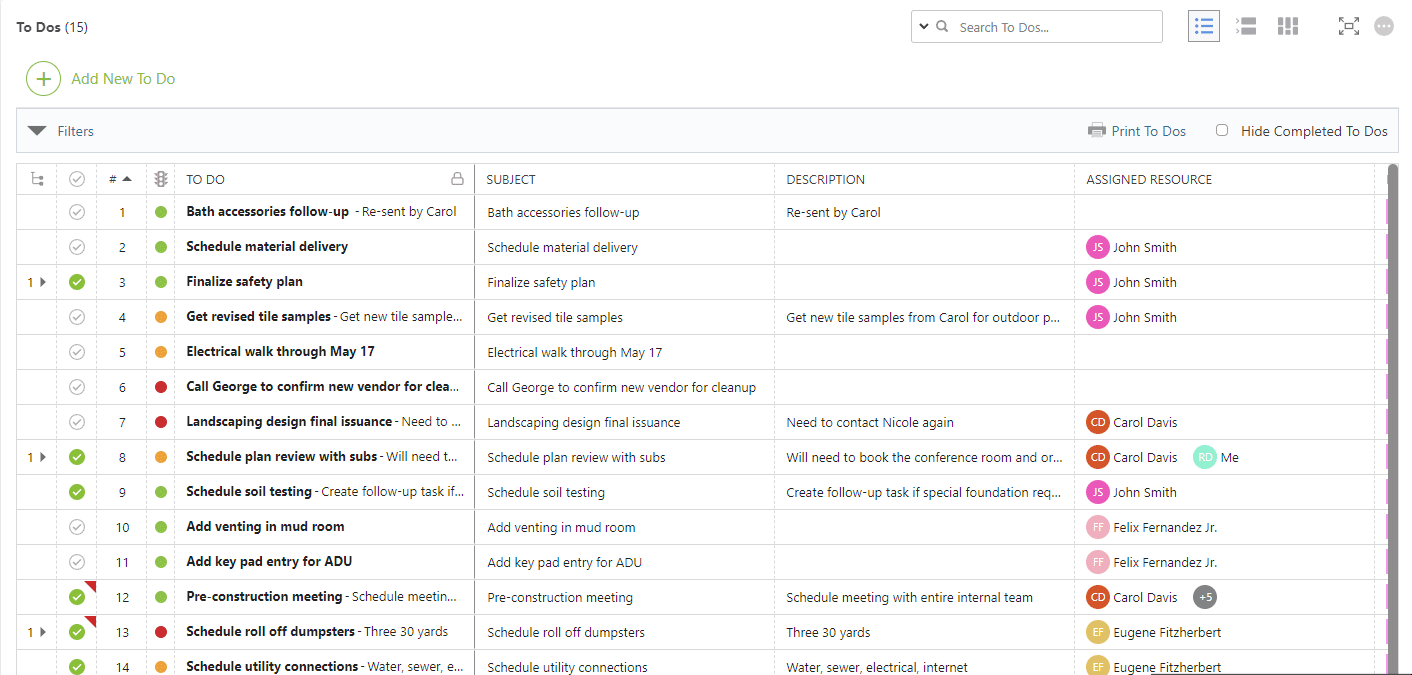Expand subtasks for Schedule plan review with subs

pyautogui.click(x=42, y=457)
